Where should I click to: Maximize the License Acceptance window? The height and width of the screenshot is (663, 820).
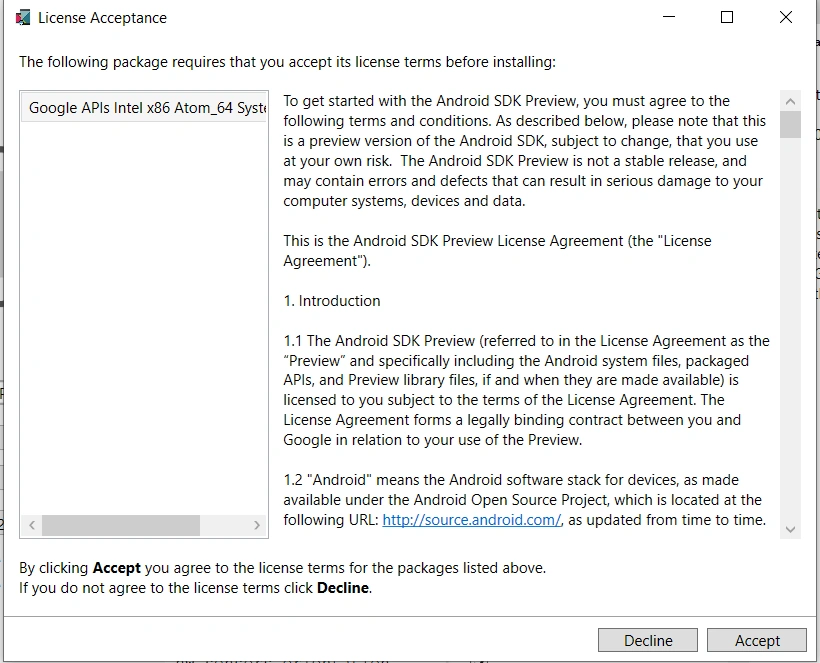pyautogui.click(x=727, y=17)
